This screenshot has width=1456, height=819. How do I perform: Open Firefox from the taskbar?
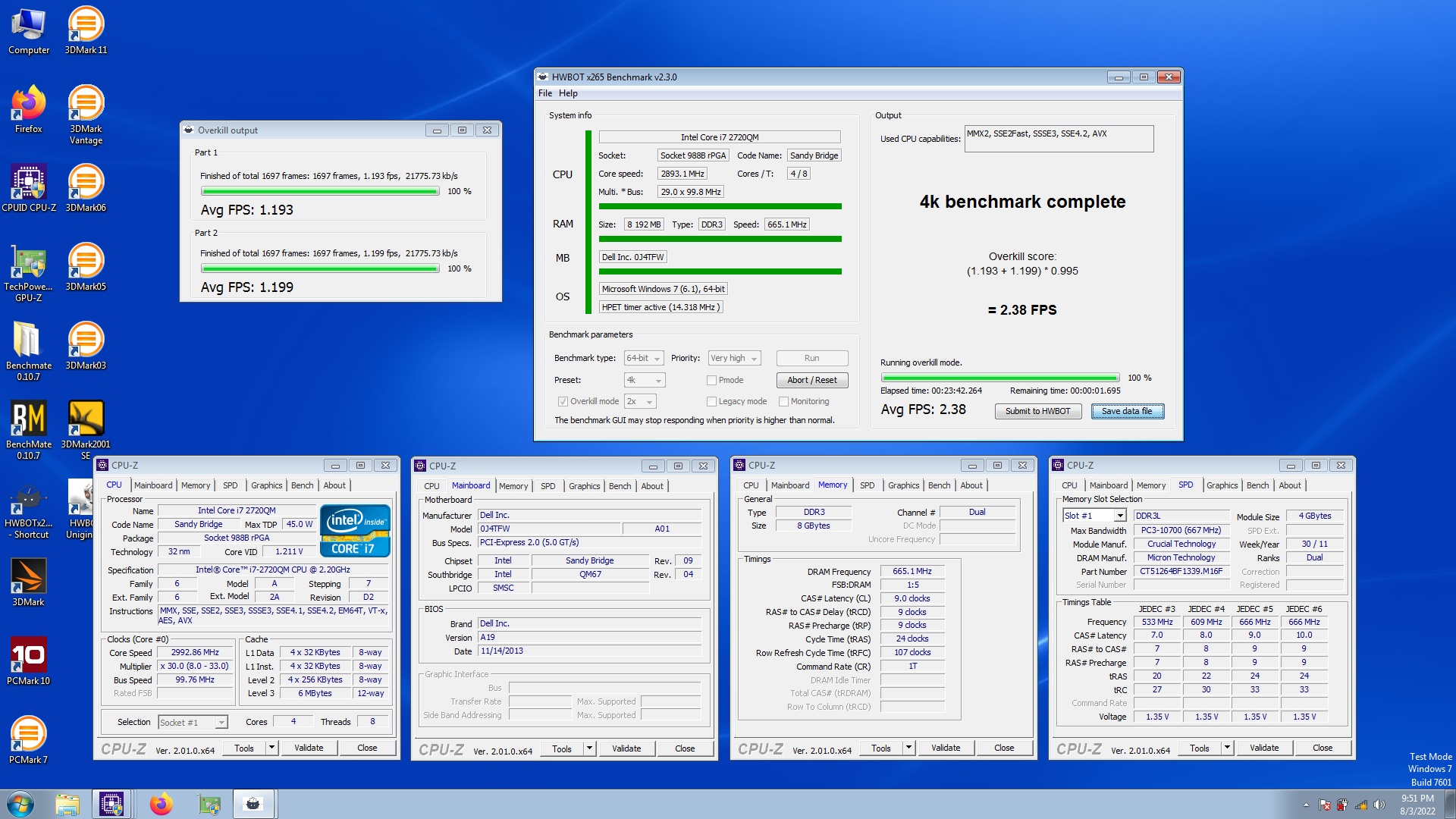(161, 804)
